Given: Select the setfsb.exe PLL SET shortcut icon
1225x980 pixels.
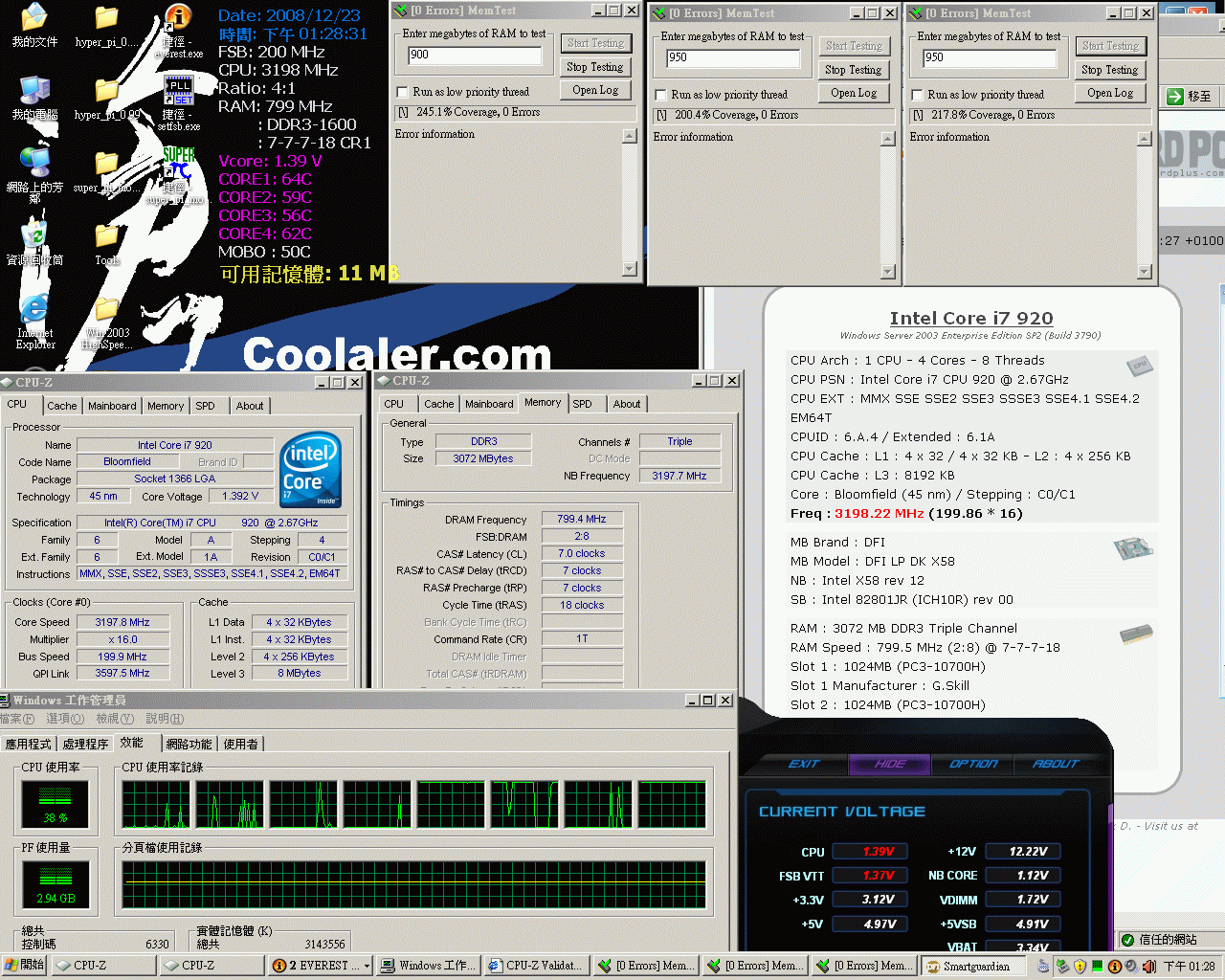Looking at the screenshot, I should (x=179, y=103).
